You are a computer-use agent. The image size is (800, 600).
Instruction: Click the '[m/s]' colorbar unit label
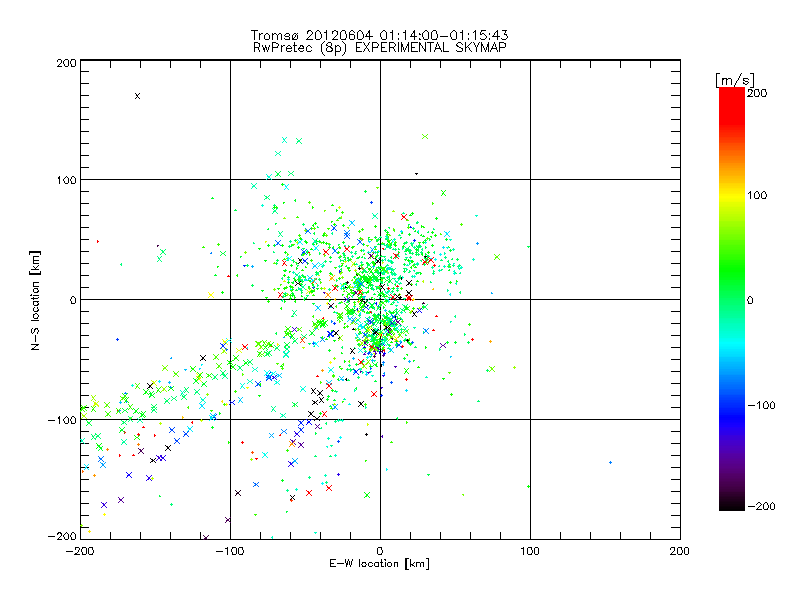point(735,80)
